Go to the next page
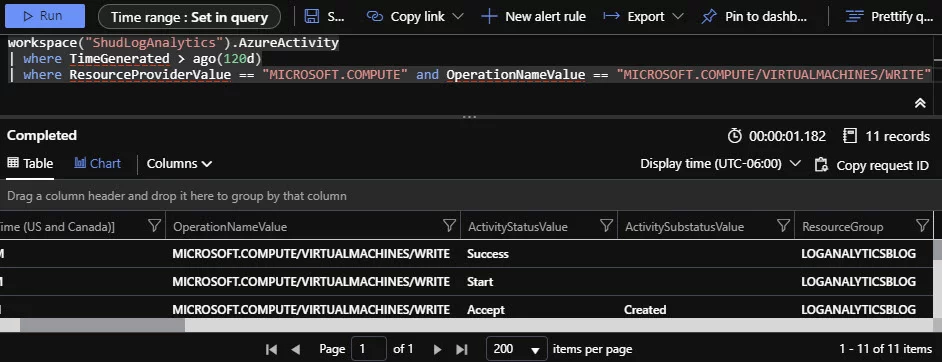The image size is (942, 362). pos(437,349)
